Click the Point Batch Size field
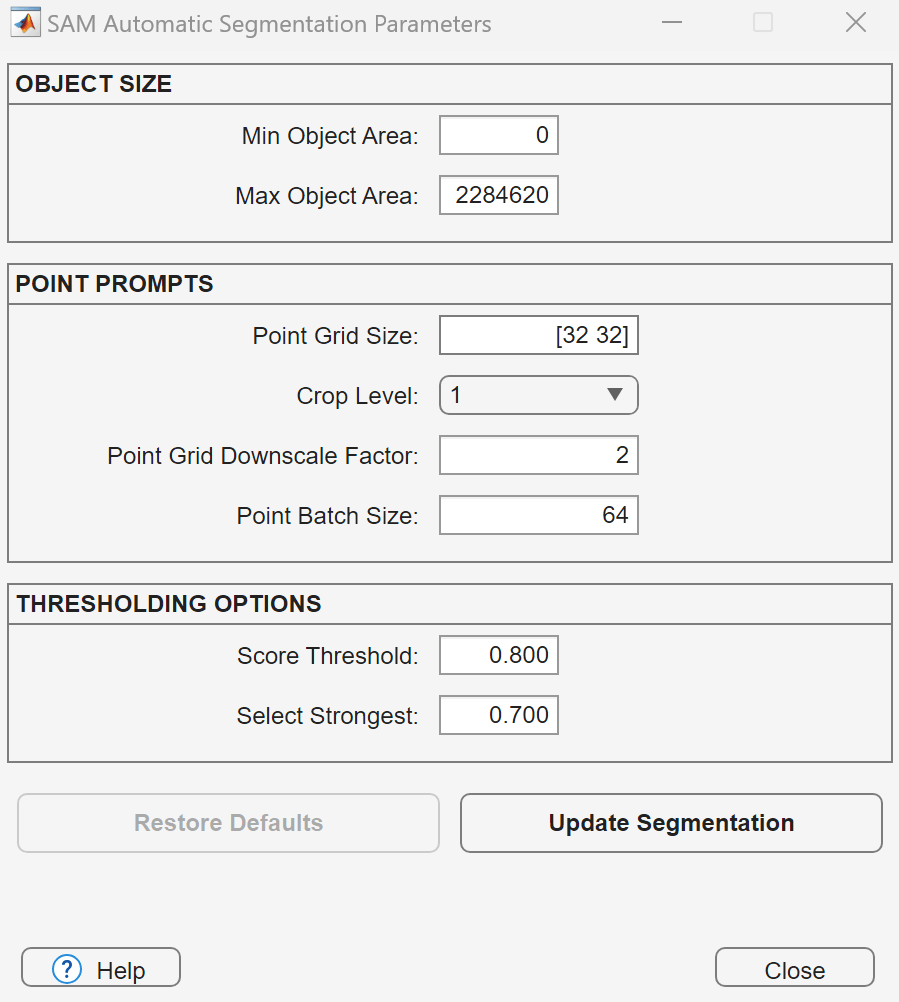Viewport: 899px width, 1002px height. (538, 516)
